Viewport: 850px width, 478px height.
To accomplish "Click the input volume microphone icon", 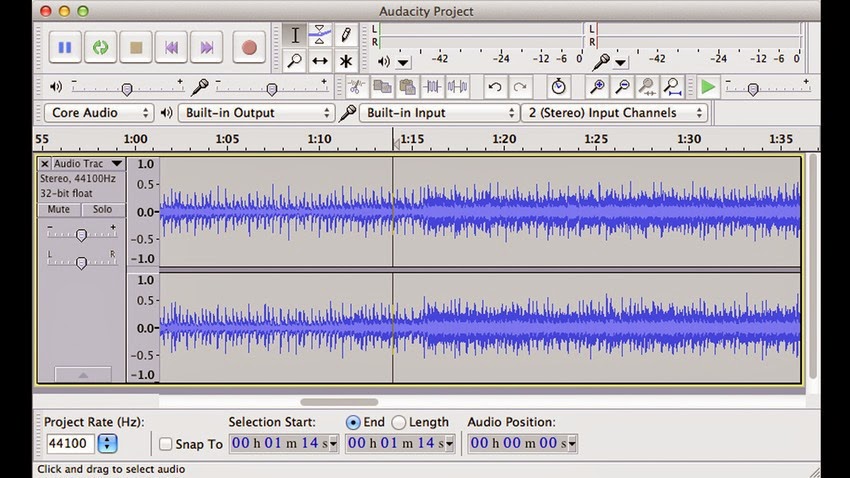I will (x=200, y=87).
